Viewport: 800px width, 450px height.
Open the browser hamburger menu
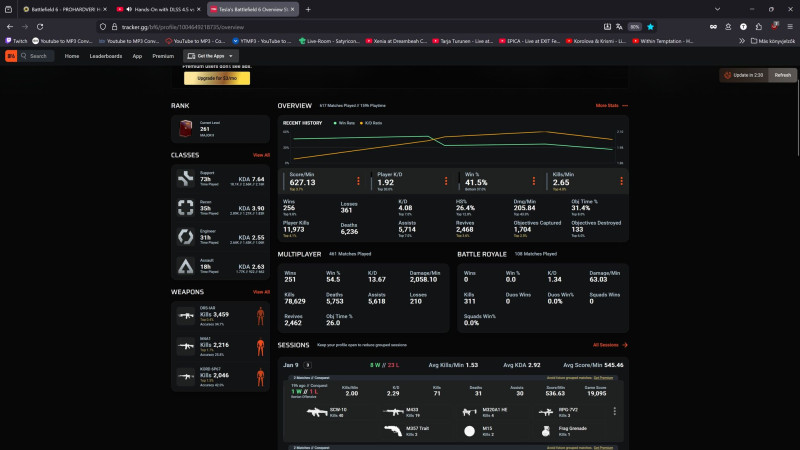tap(790, 27)
